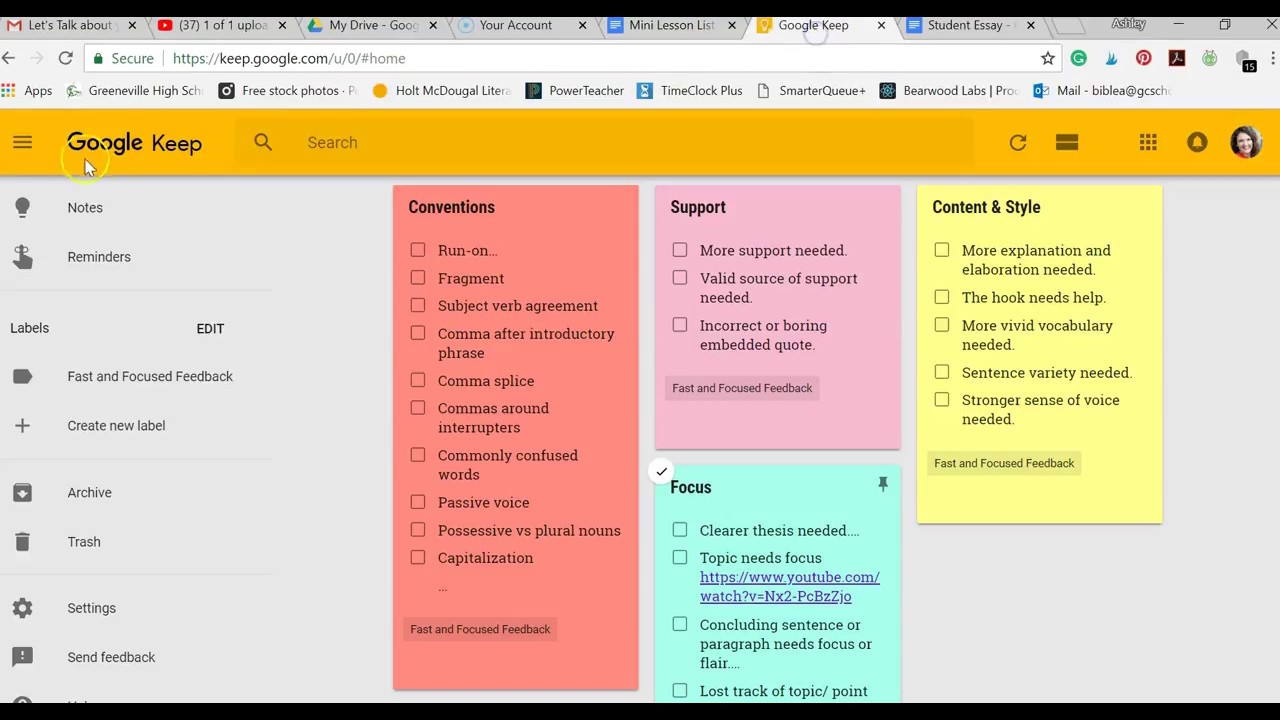
Task: Switch to Mini Lesson List tab
Action: click(672, 25)
